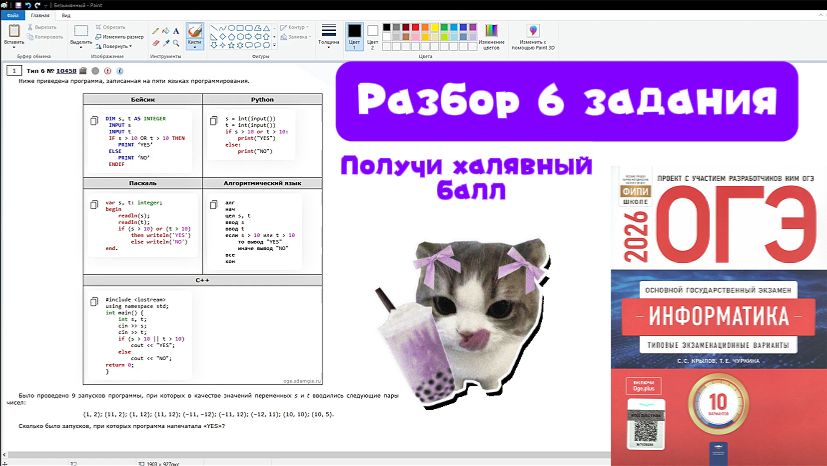
Task: Open the shape Fill (Заливка) dropdown
Action: pyautogui.click(x=296, y=37)
